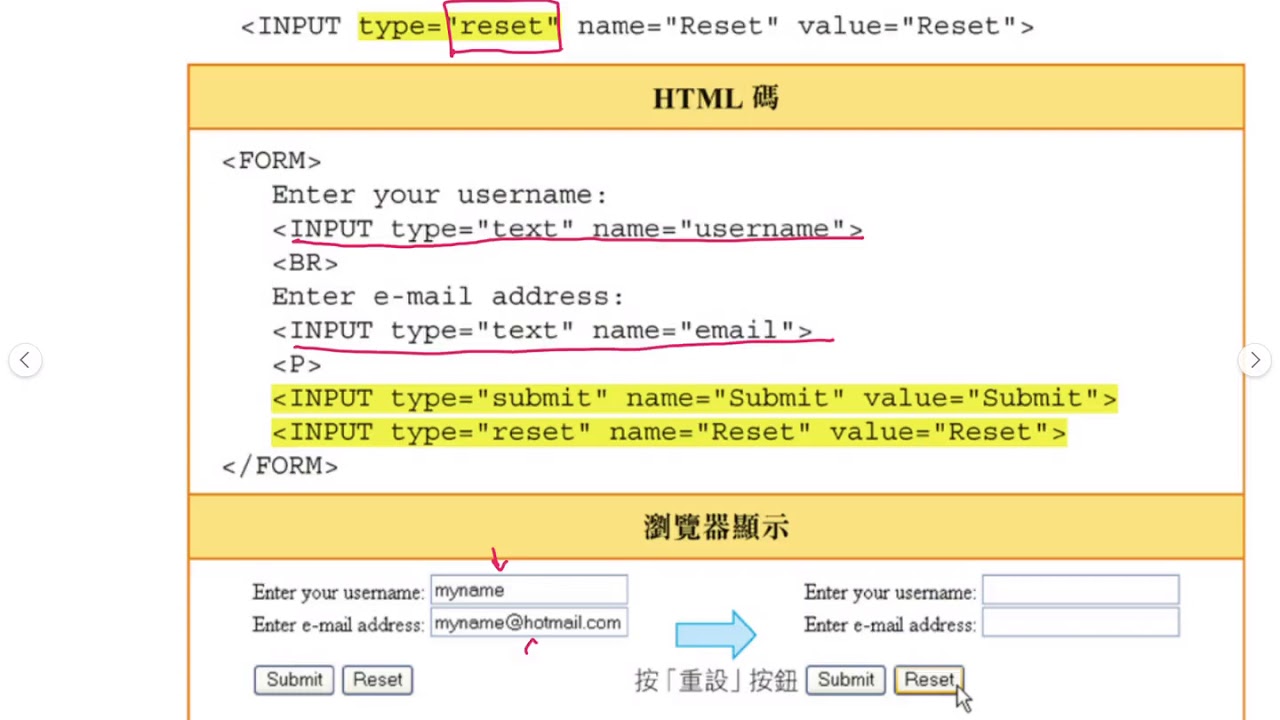
Task: Click Submit button beside the empty form
Action: tap(845, 680)
